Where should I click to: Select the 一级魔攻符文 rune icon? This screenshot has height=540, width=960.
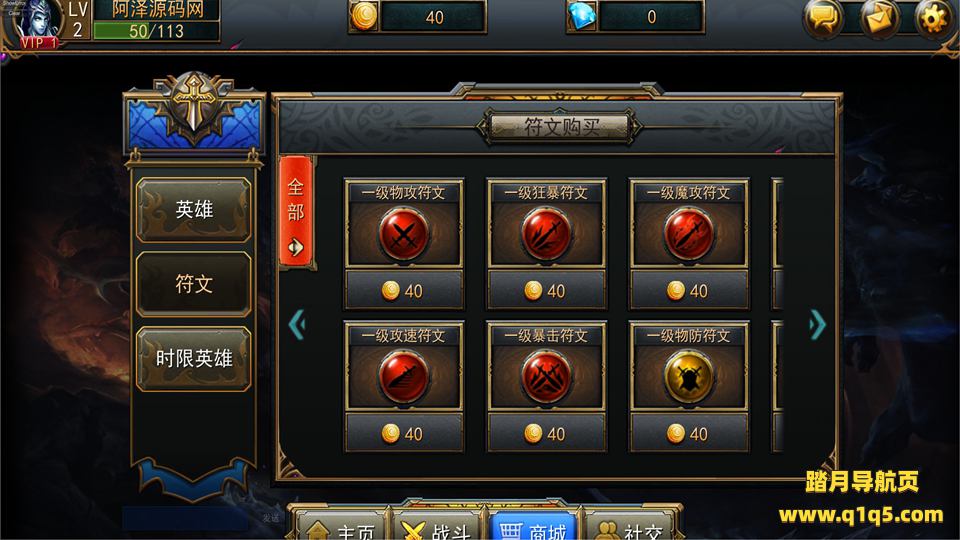tap(689, 234)
